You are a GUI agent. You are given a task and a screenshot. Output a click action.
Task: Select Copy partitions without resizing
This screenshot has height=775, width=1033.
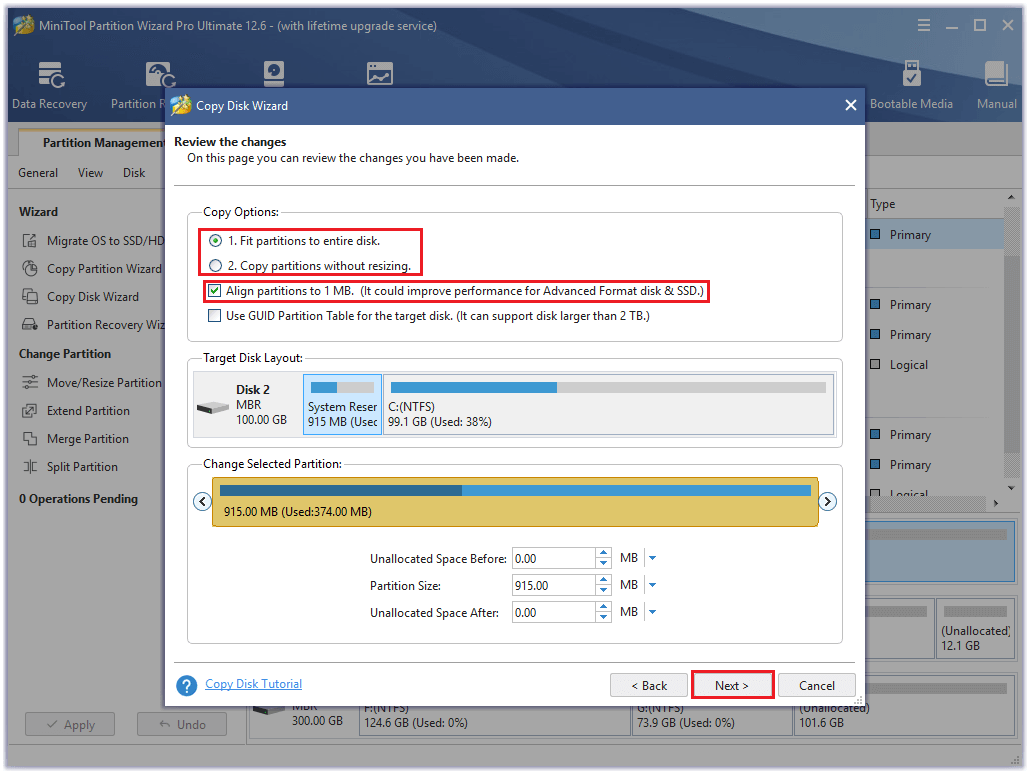pyautogui.click(x=215, y=266)
